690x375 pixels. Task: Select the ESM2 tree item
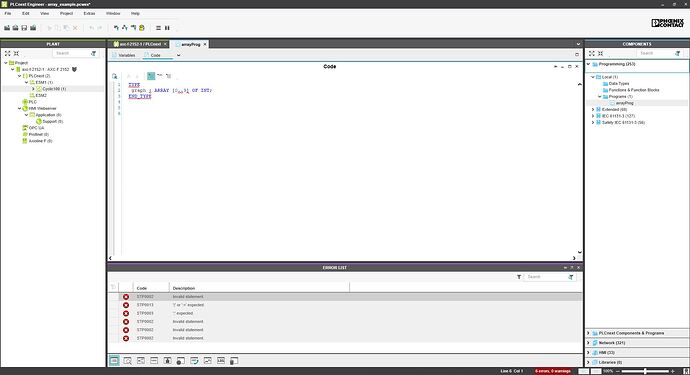[38, 96]
